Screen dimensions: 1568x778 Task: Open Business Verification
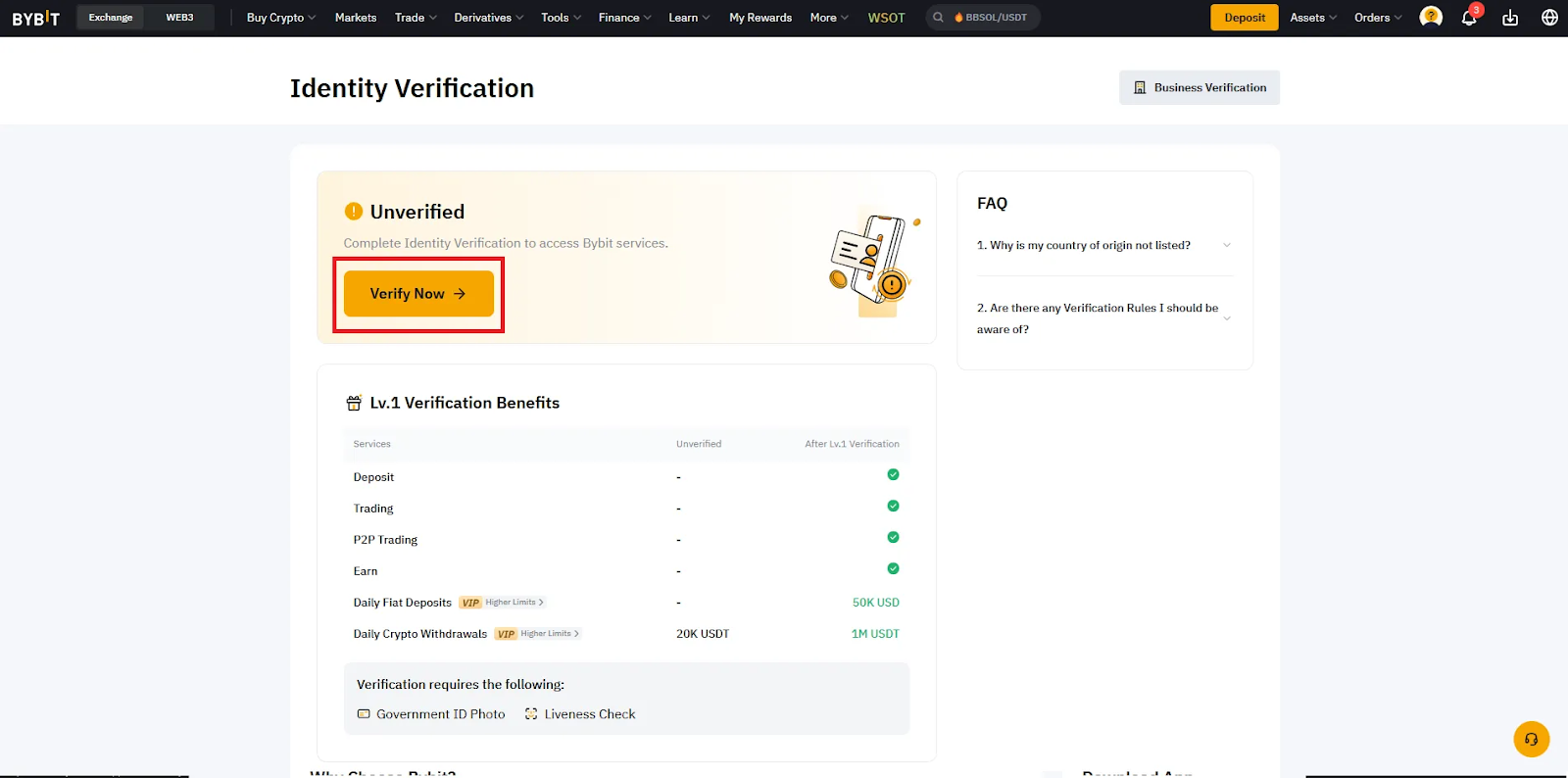[x=1200, y=87]
